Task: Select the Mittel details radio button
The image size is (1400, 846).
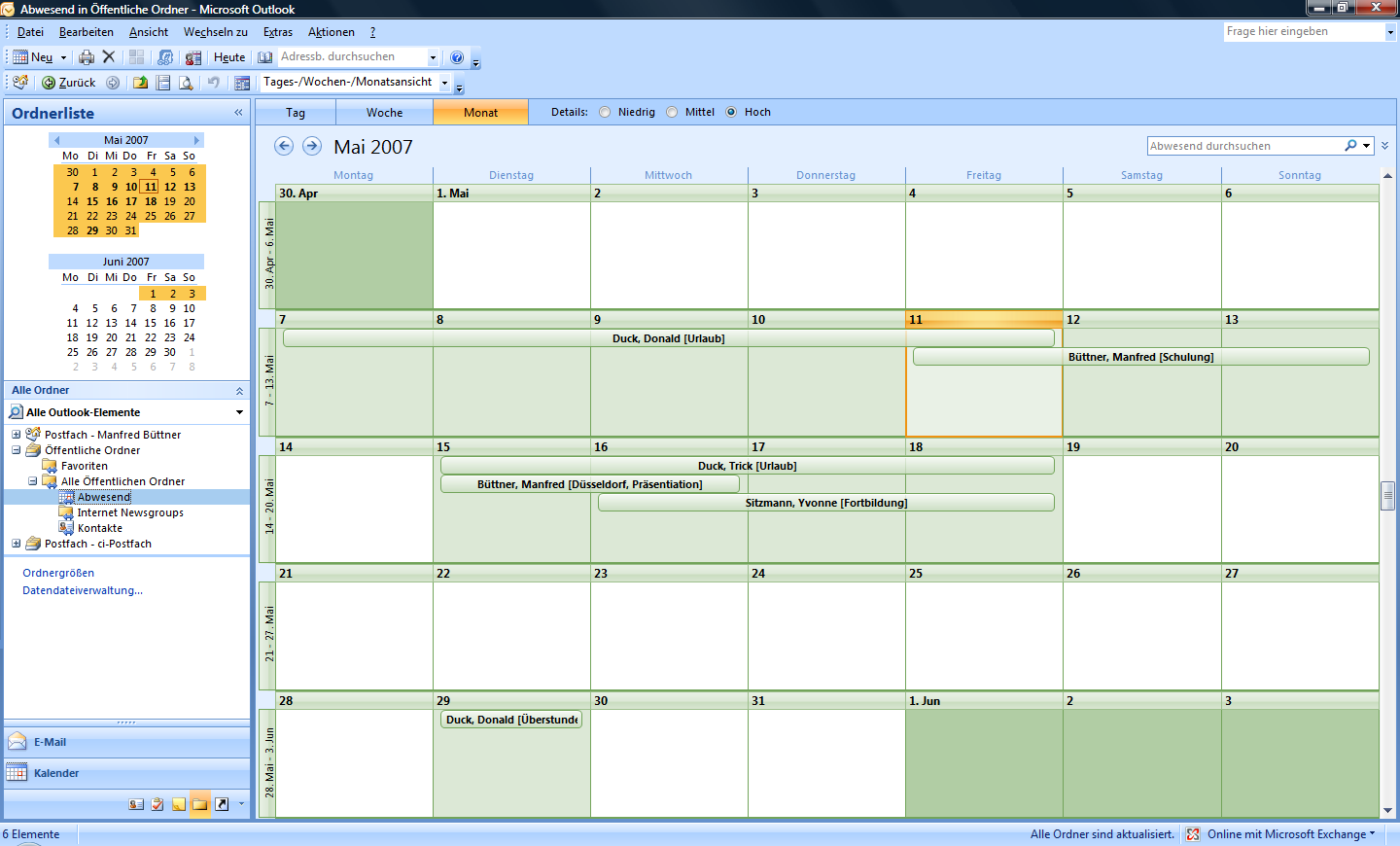Action: (672, 112)
